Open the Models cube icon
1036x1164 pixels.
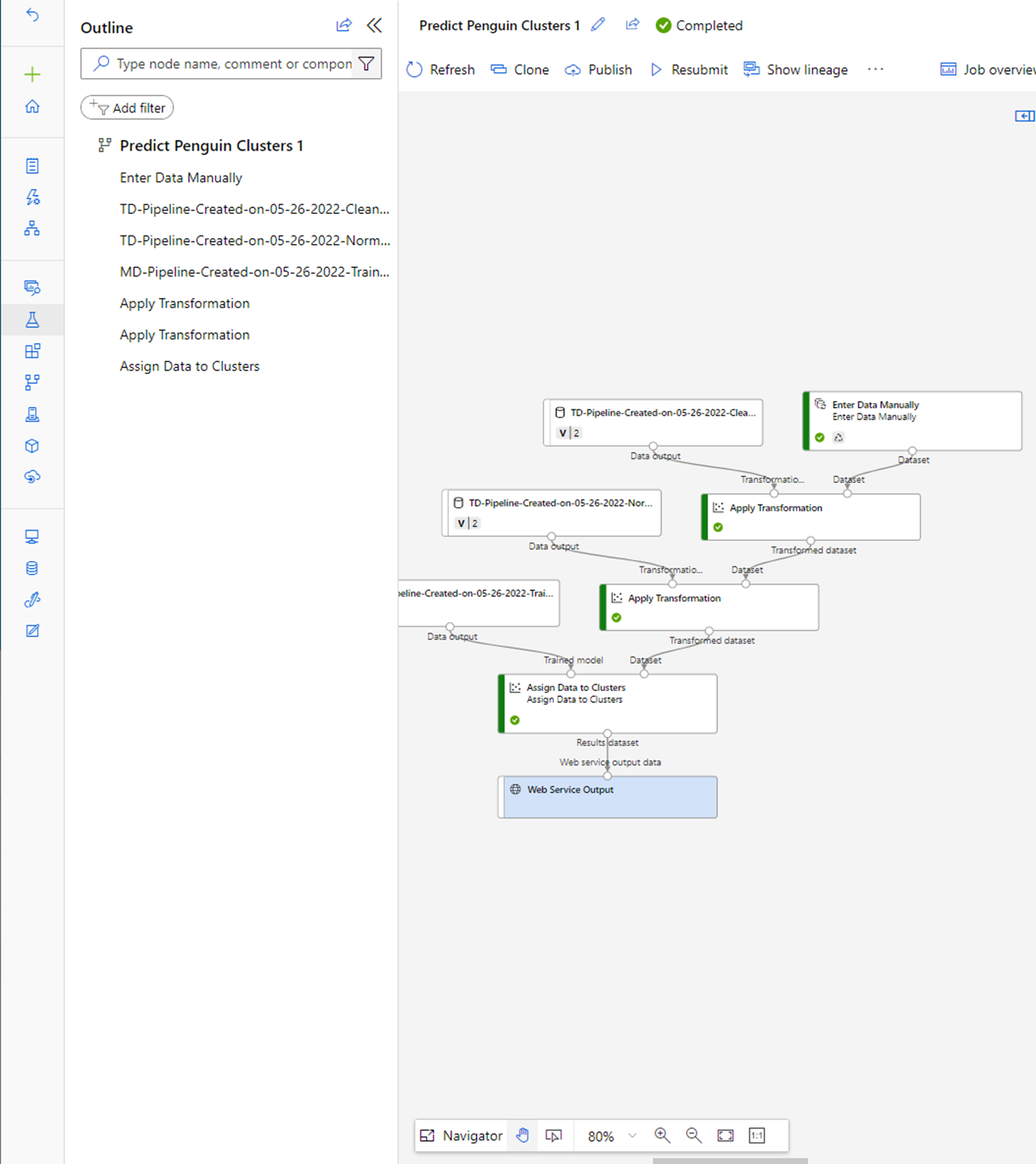click(32, 445)
